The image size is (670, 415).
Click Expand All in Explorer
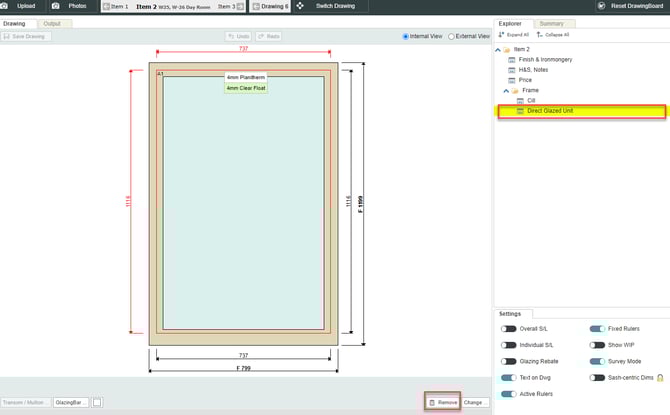point(513,34)
